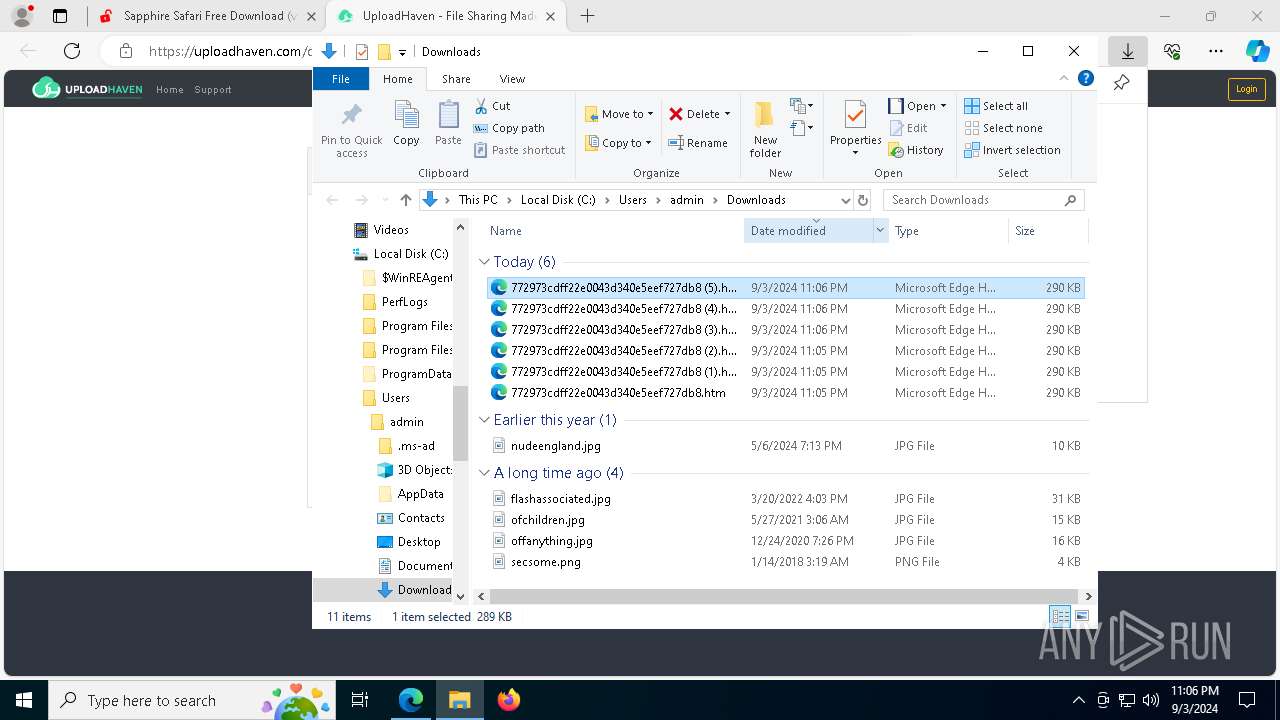Image resolution: width=1280 pixels, height=720 pixels.
Task: Click Cut in the Clipboard group
Action: coord(492,106)
